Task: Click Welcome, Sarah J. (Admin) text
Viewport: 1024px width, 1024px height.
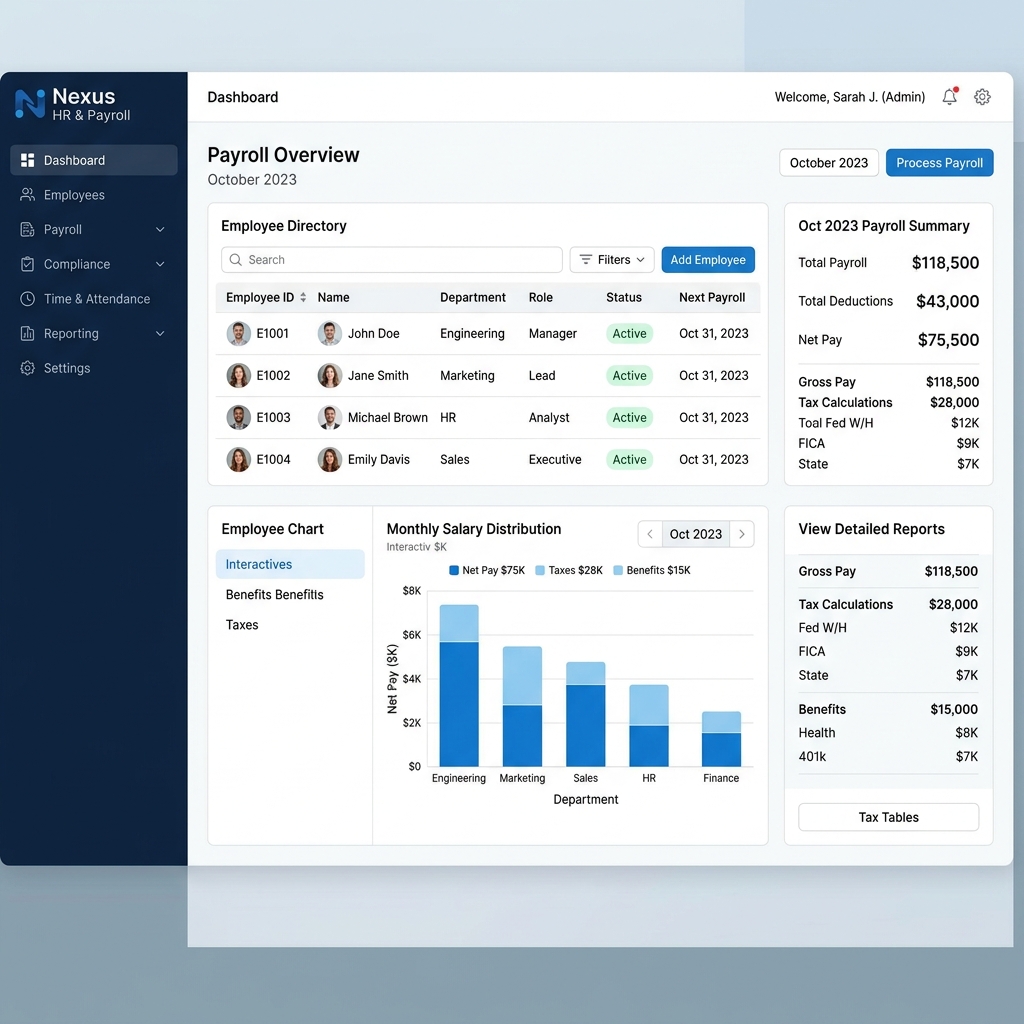Action: [850, 97]
